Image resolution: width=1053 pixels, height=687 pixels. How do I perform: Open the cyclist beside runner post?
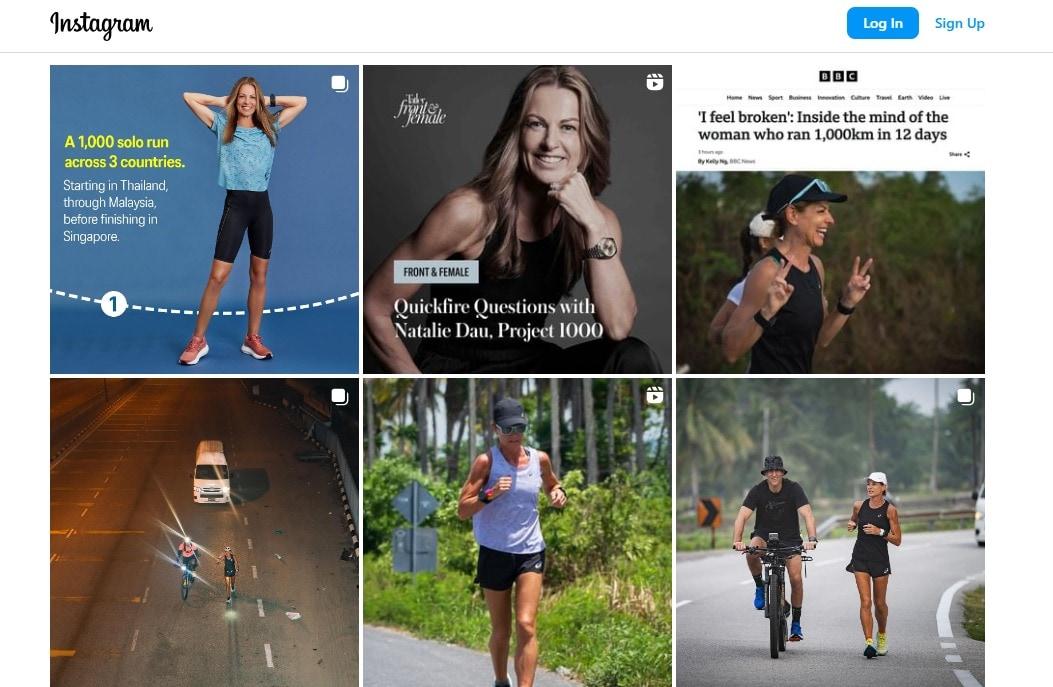(x=831, y=533)
